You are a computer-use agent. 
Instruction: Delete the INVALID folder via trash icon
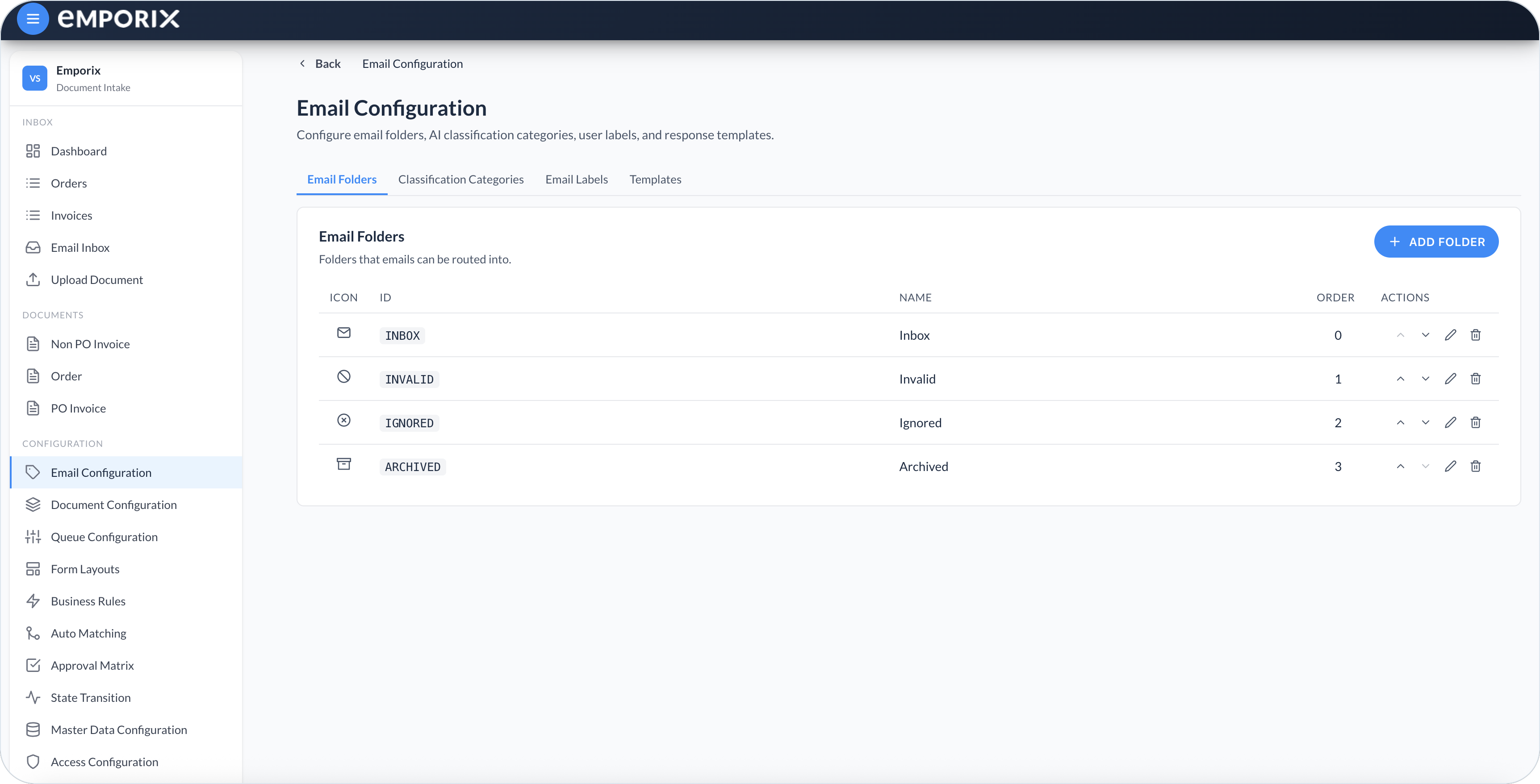(x=1475, y=379)
